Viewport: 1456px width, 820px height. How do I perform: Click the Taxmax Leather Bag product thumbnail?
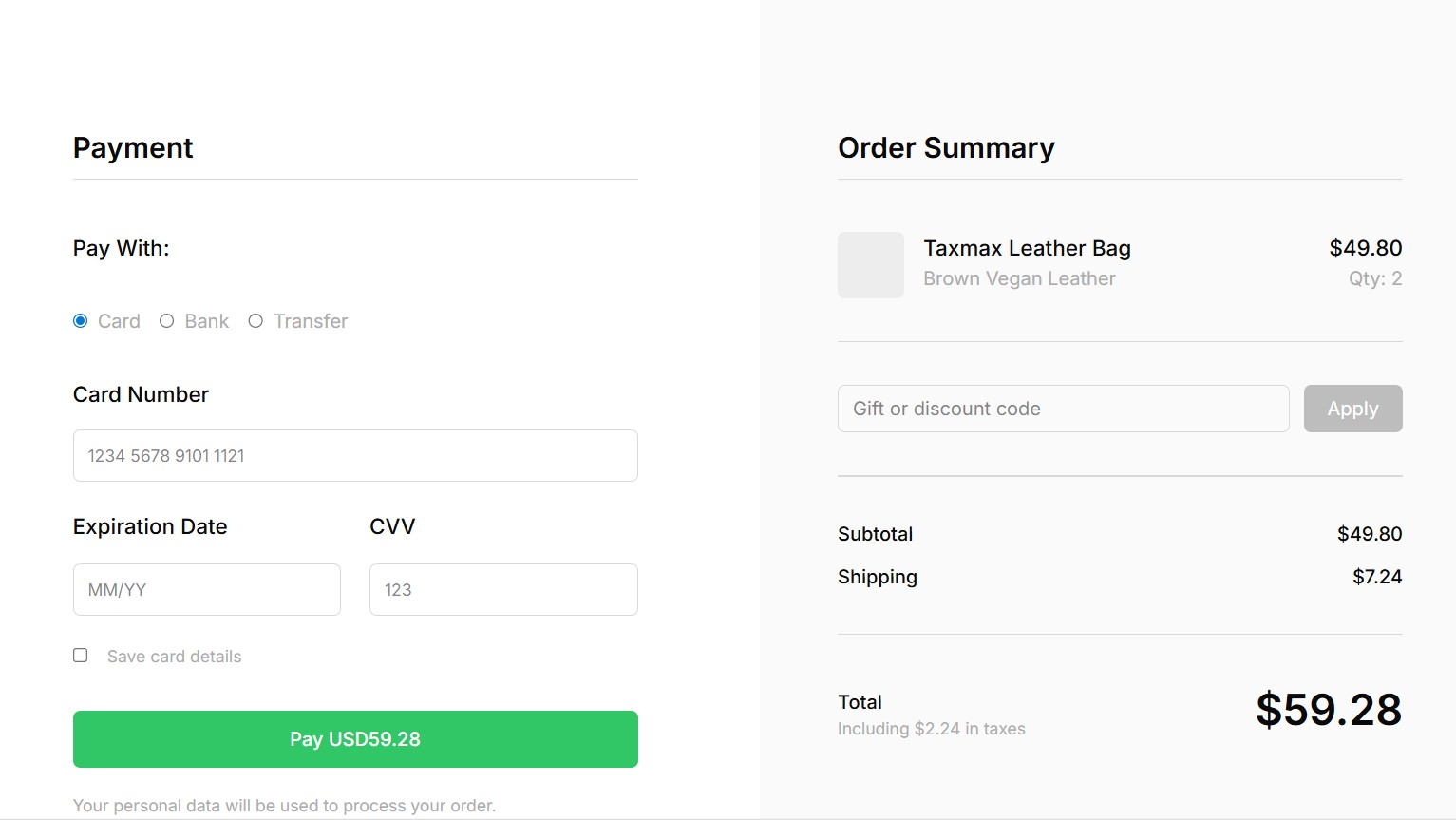(x=870, y=265)
